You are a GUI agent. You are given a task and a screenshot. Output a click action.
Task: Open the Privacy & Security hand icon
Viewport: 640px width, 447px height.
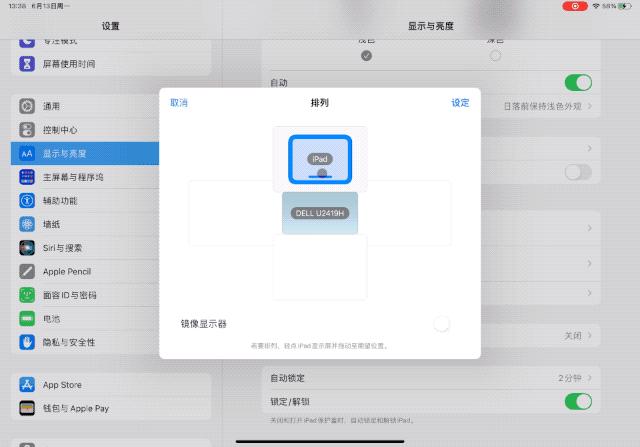click(27, 342)
